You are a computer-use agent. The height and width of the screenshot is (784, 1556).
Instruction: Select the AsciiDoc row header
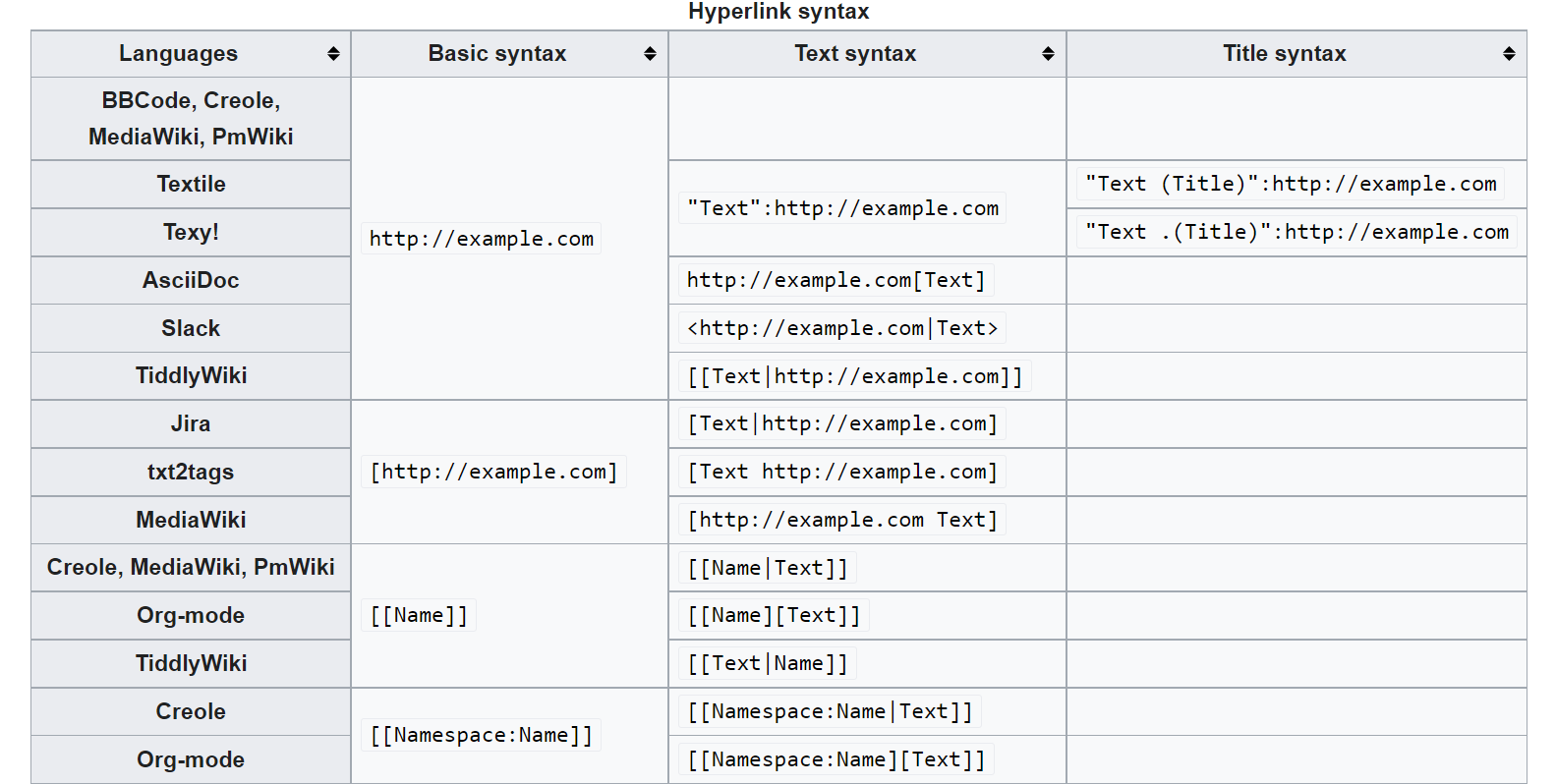pyautogui.click(x=191, y=281)
